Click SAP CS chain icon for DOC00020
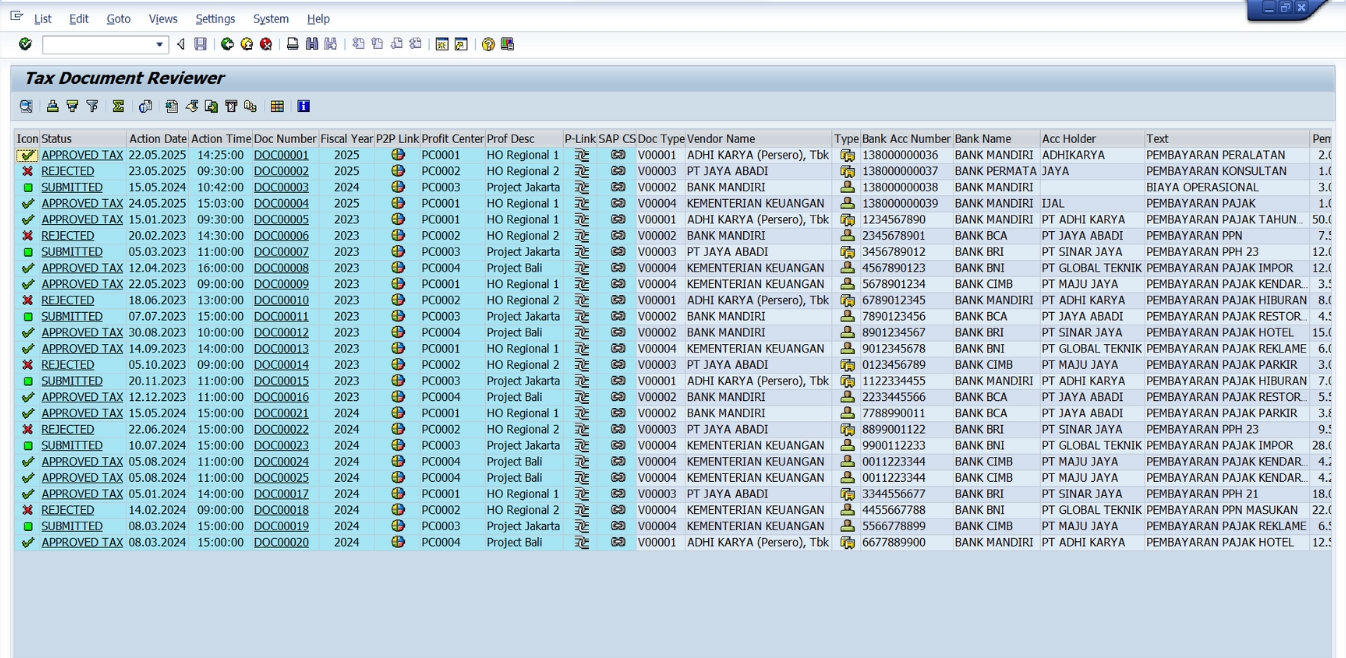Screen dimensions: 1346x658 [x=618, y=542]
